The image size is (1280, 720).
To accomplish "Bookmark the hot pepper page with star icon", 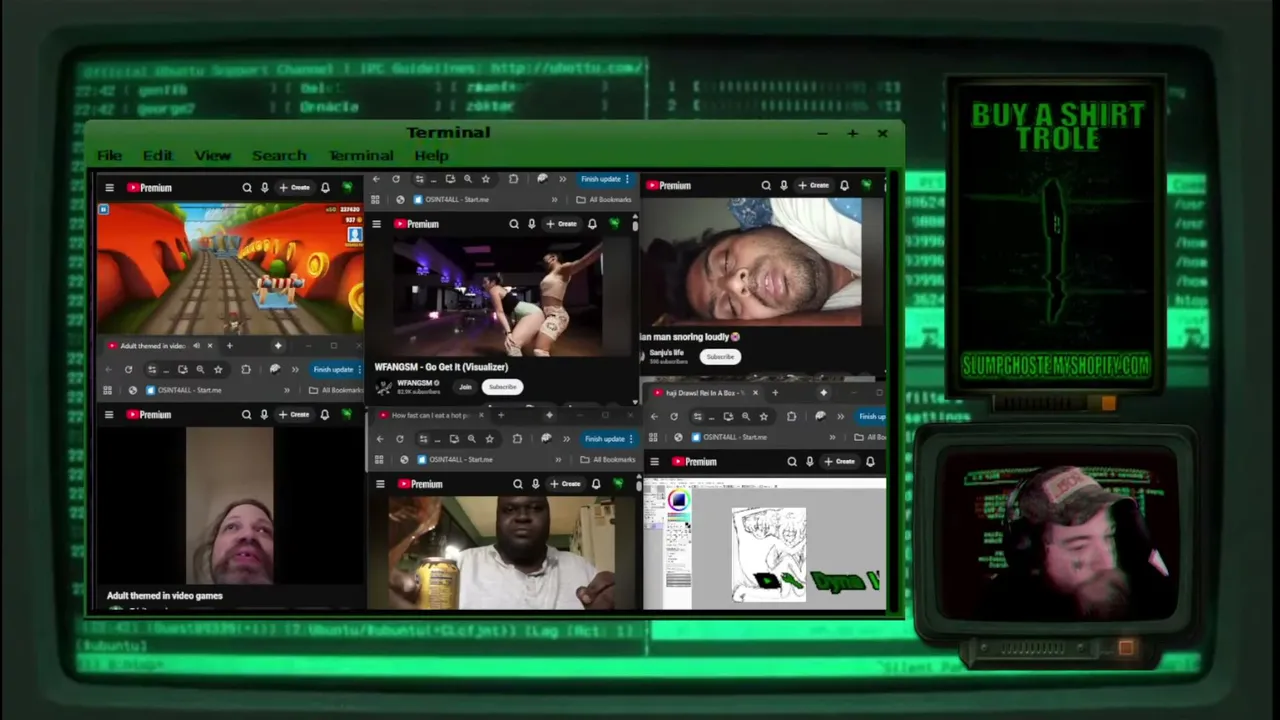I will pyautogui.click(x=489, y=439).
